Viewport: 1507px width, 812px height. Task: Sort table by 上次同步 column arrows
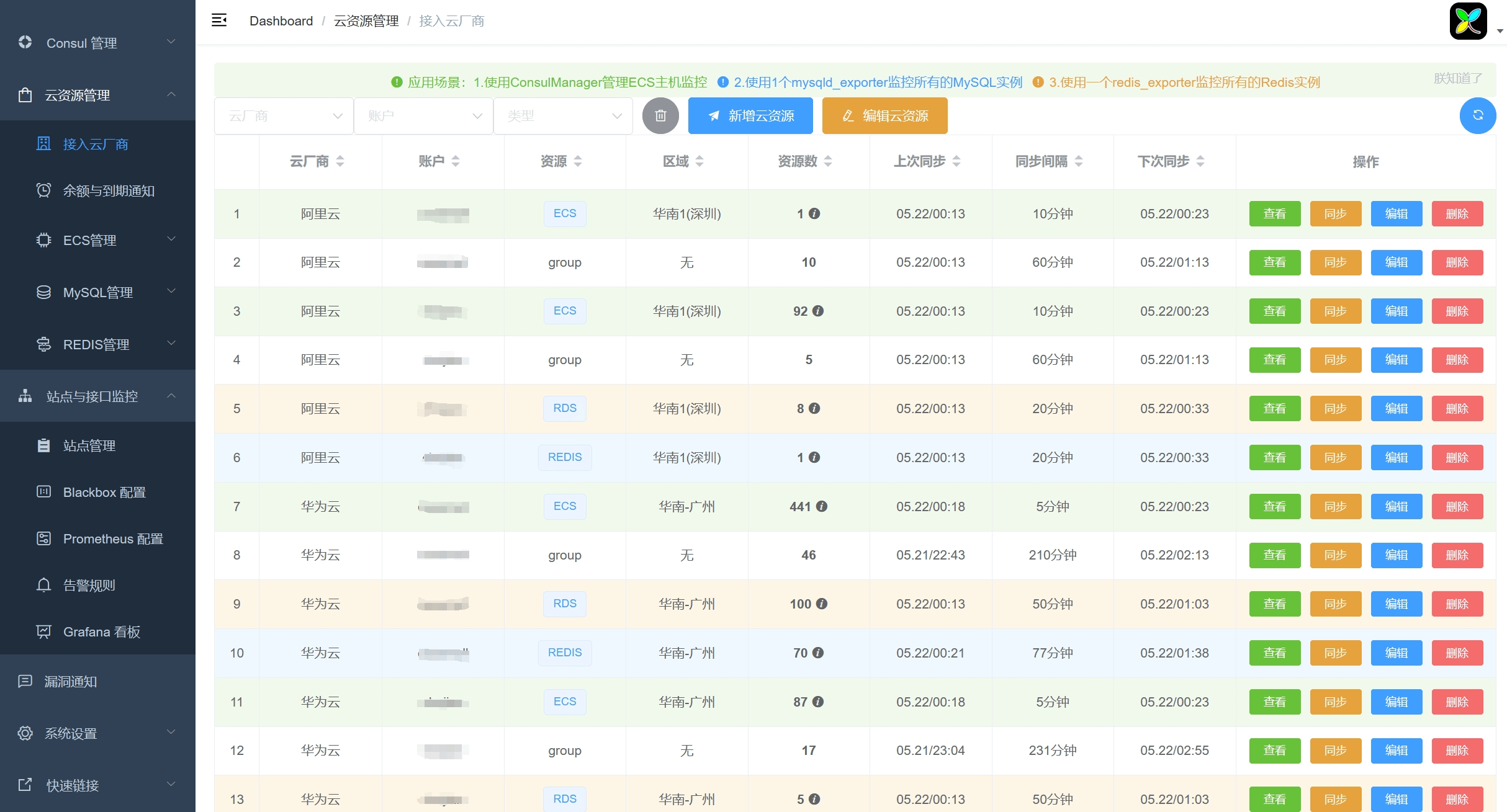956,161
